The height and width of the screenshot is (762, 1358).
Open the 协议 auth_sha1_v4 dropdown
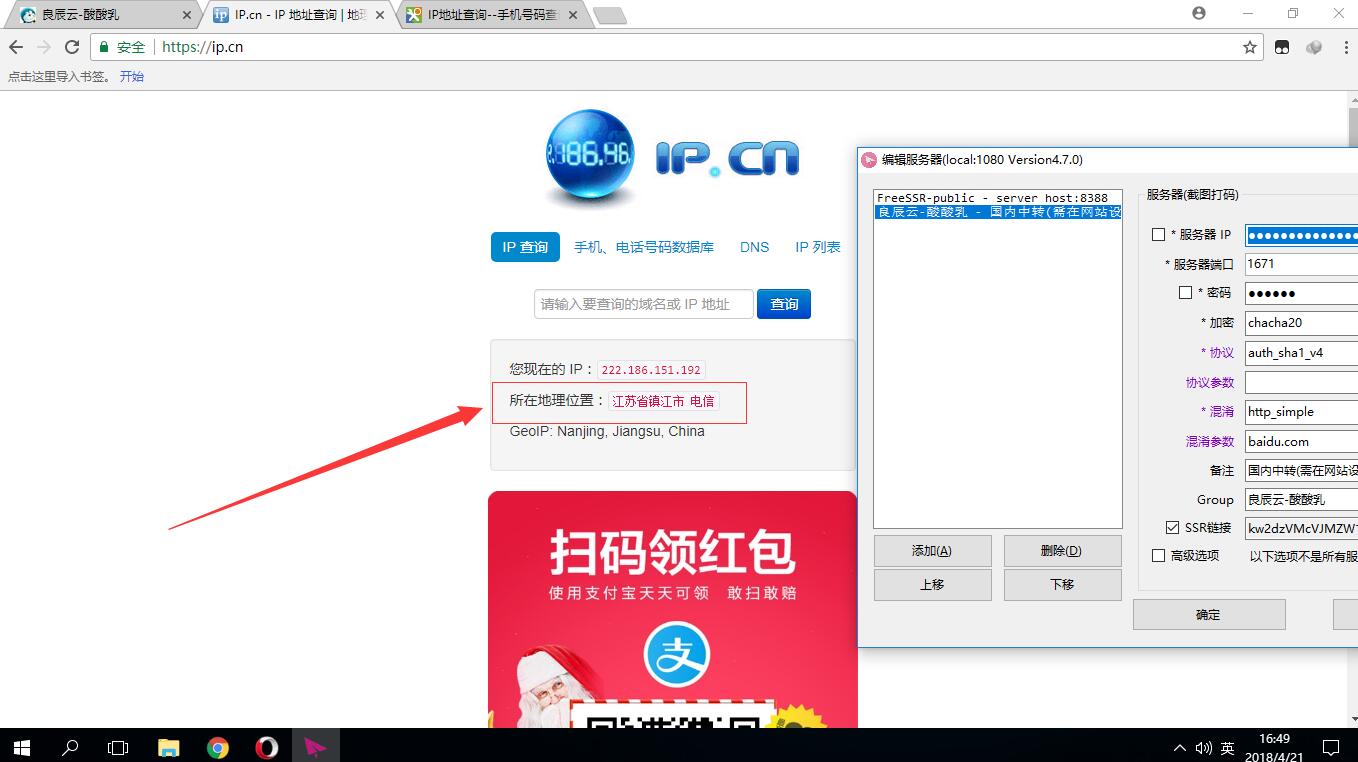[x=1301, y=352]
